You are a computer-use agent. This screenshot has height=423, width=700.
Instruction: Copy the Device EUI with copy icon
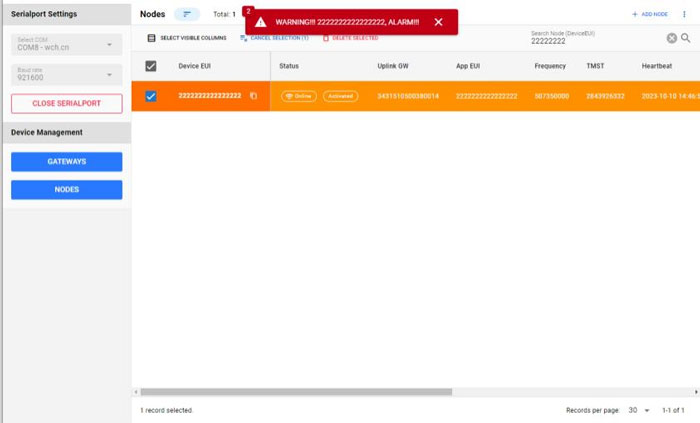253,96
